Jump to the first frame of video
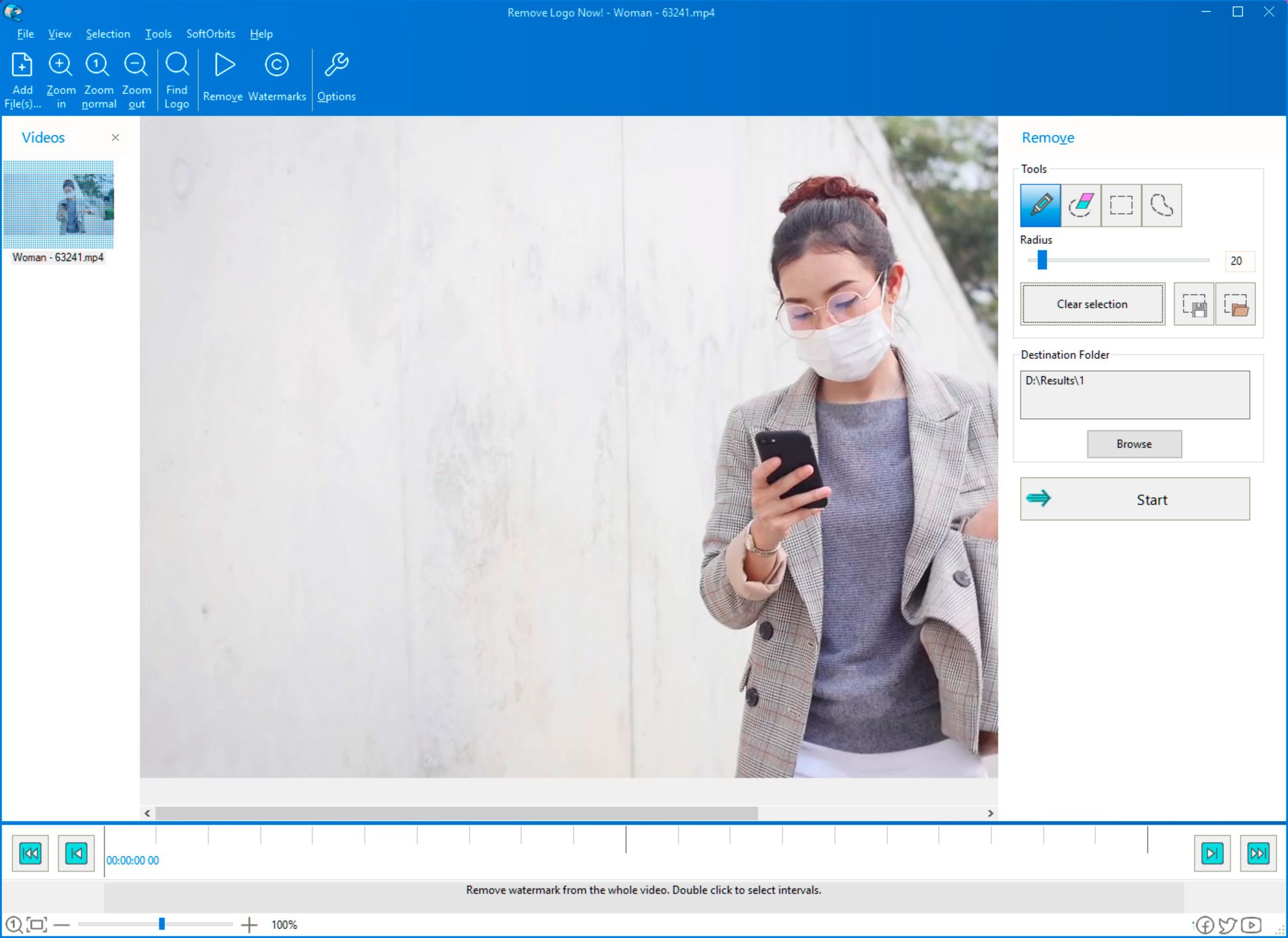Viewport: 1288px width, 938px height. pyautogui.click(x=30, y=853)
